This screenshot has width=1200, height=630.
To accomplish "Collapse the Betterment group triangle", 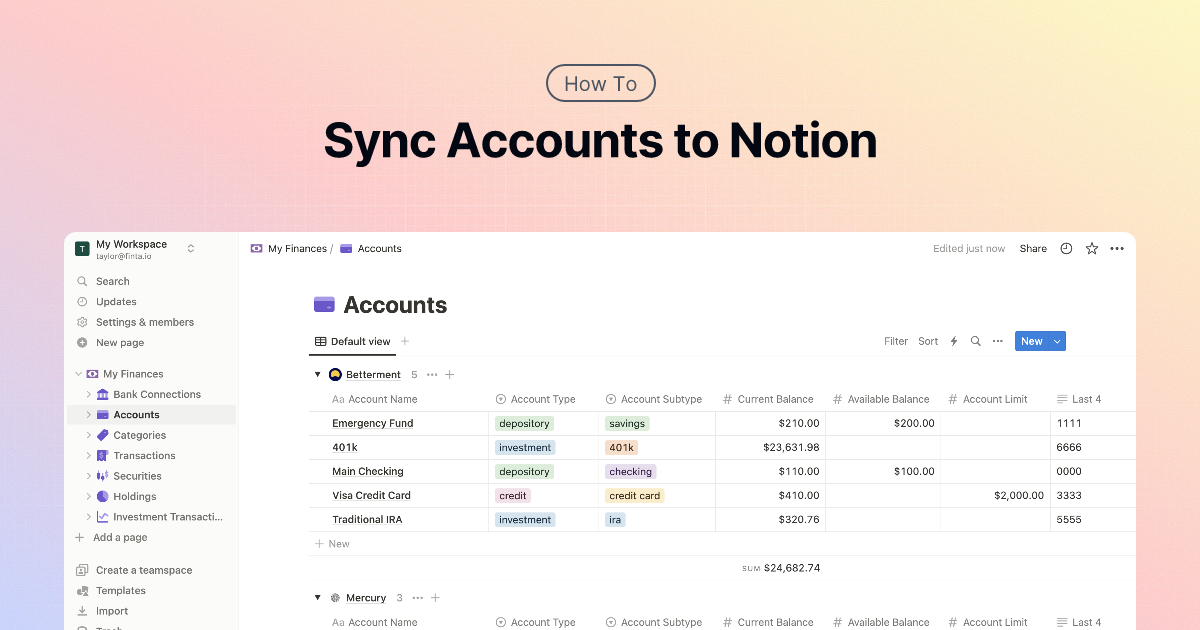I will pyautogui.click(x=317, y=374).
